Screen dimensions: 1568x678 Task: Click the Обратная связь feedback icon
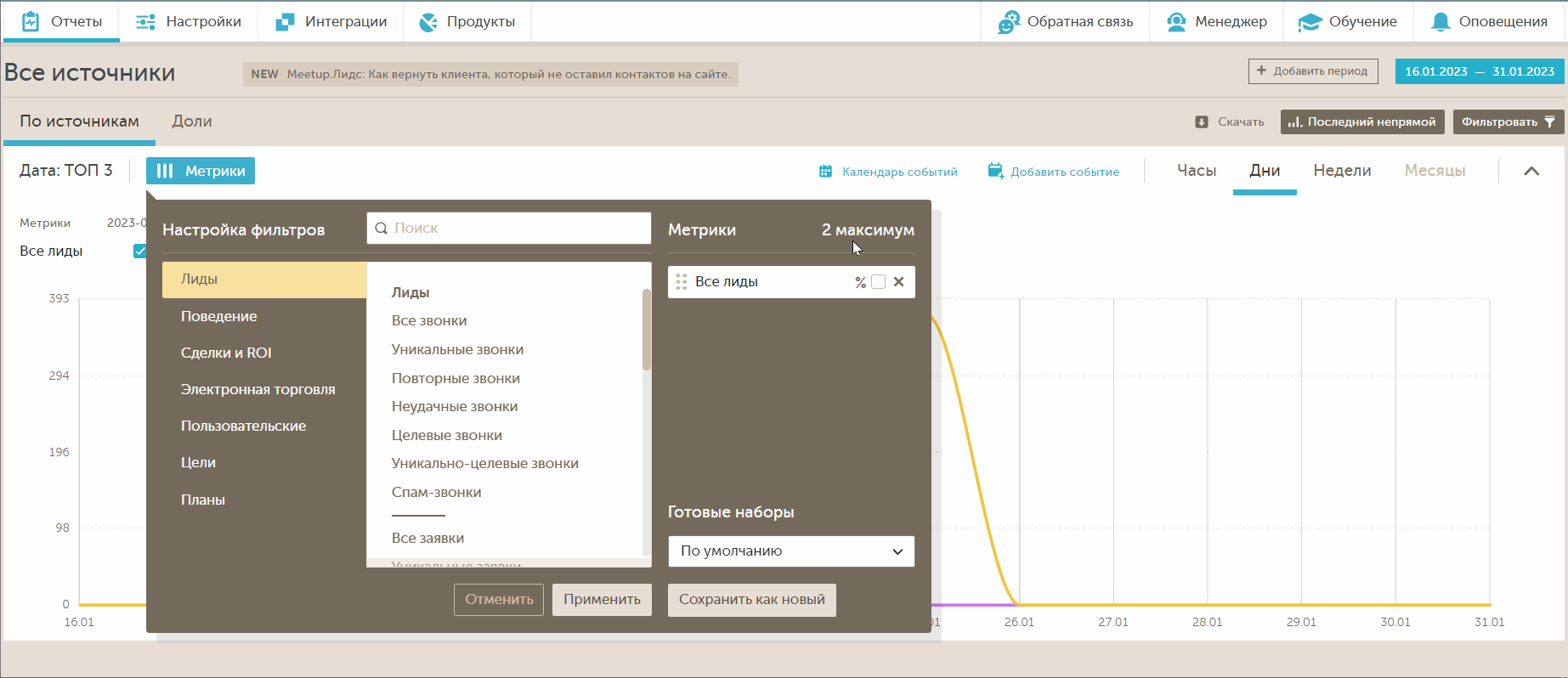1009,22
